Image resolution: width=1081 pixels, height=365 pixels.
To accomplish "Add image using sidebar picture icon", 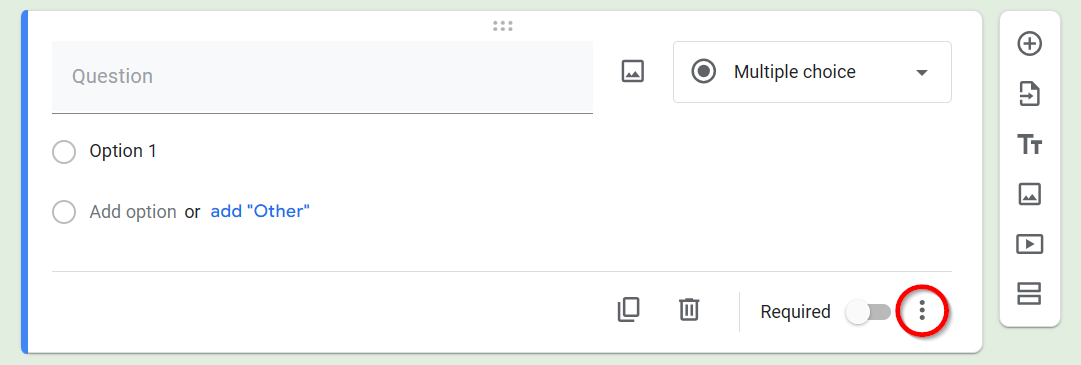I will click(x=1029, y=195).
